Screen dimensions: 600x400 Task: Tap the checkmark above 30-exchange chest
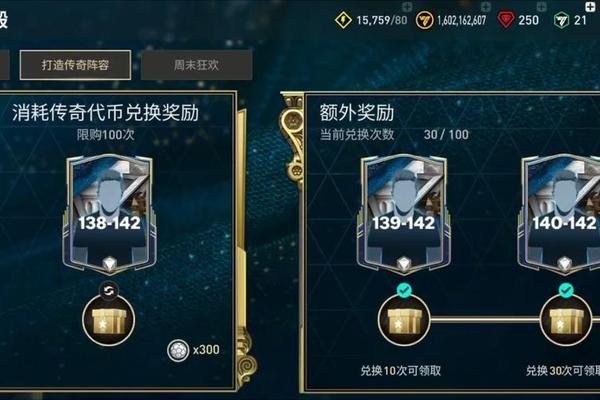click(x=566, y=290)
